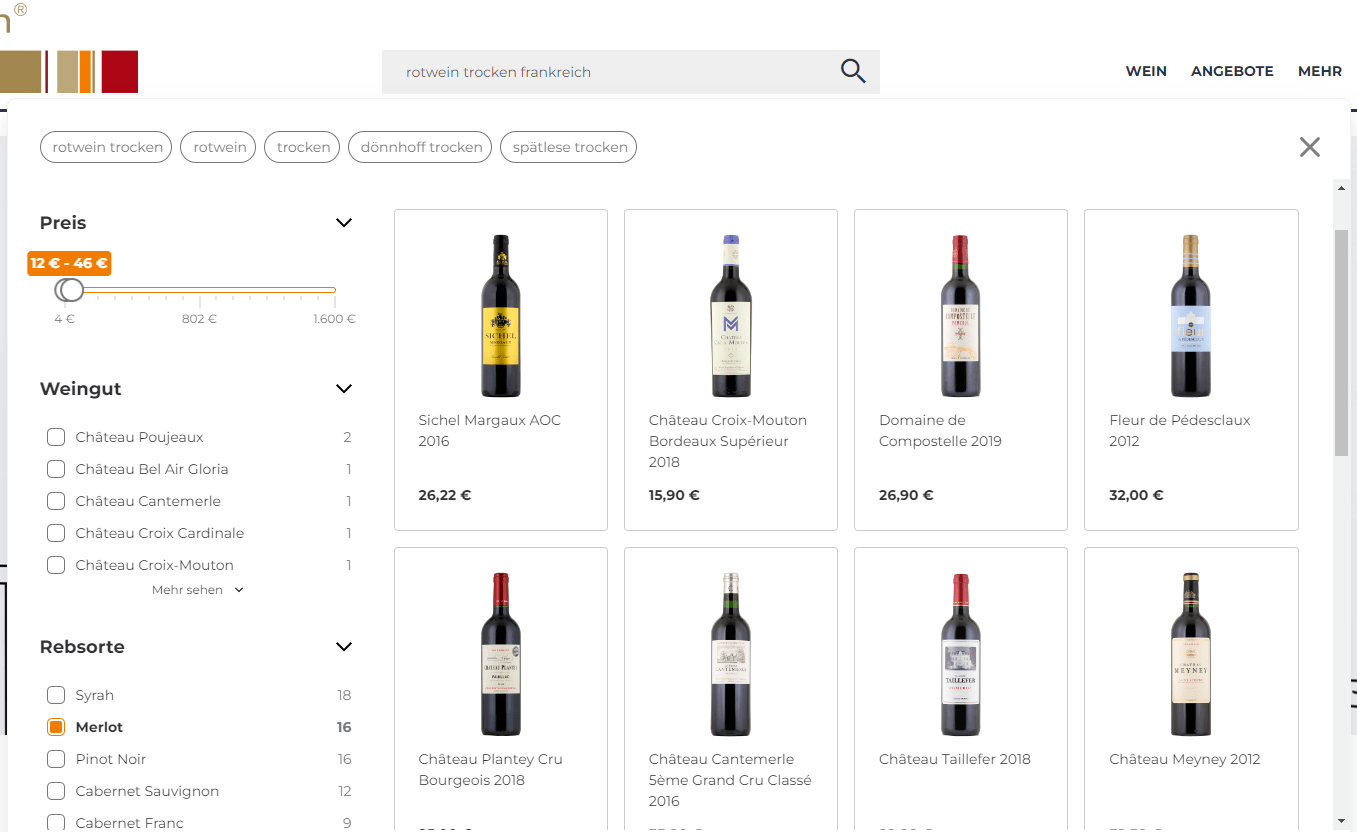Open 'Château Taillefer 2018' title
The image size is (1357, 832).
955,759
